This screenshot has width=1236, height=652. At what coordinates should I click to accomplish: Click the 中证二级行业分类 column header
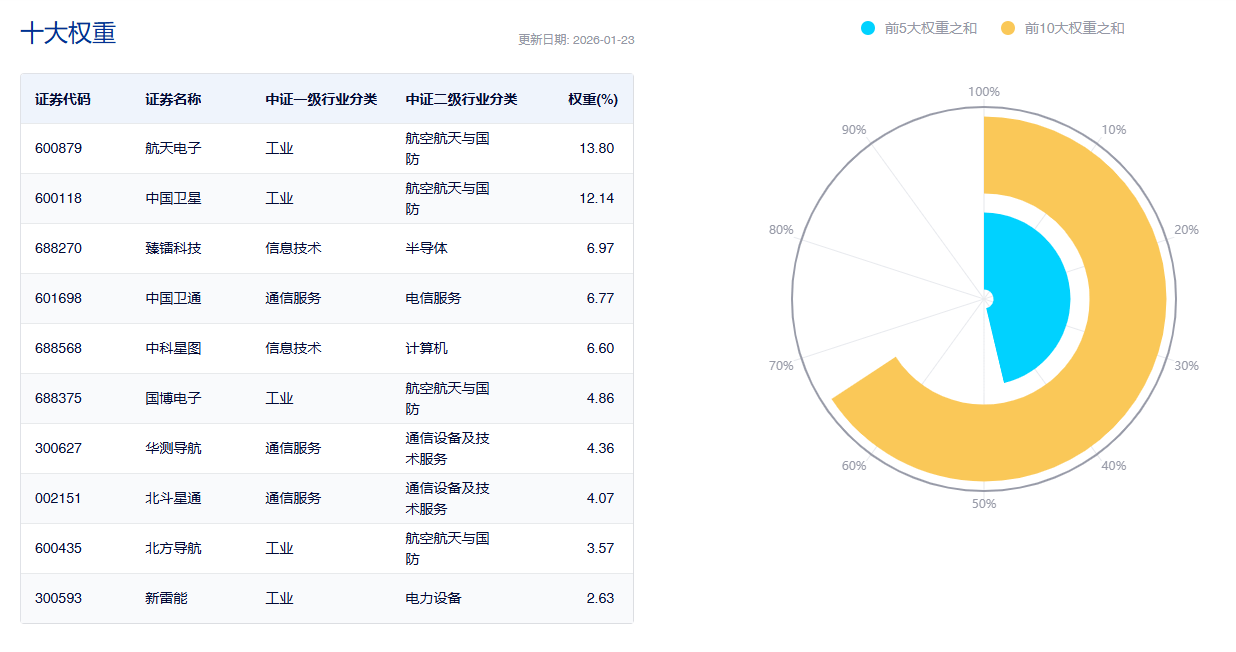(x=461, y=99)
